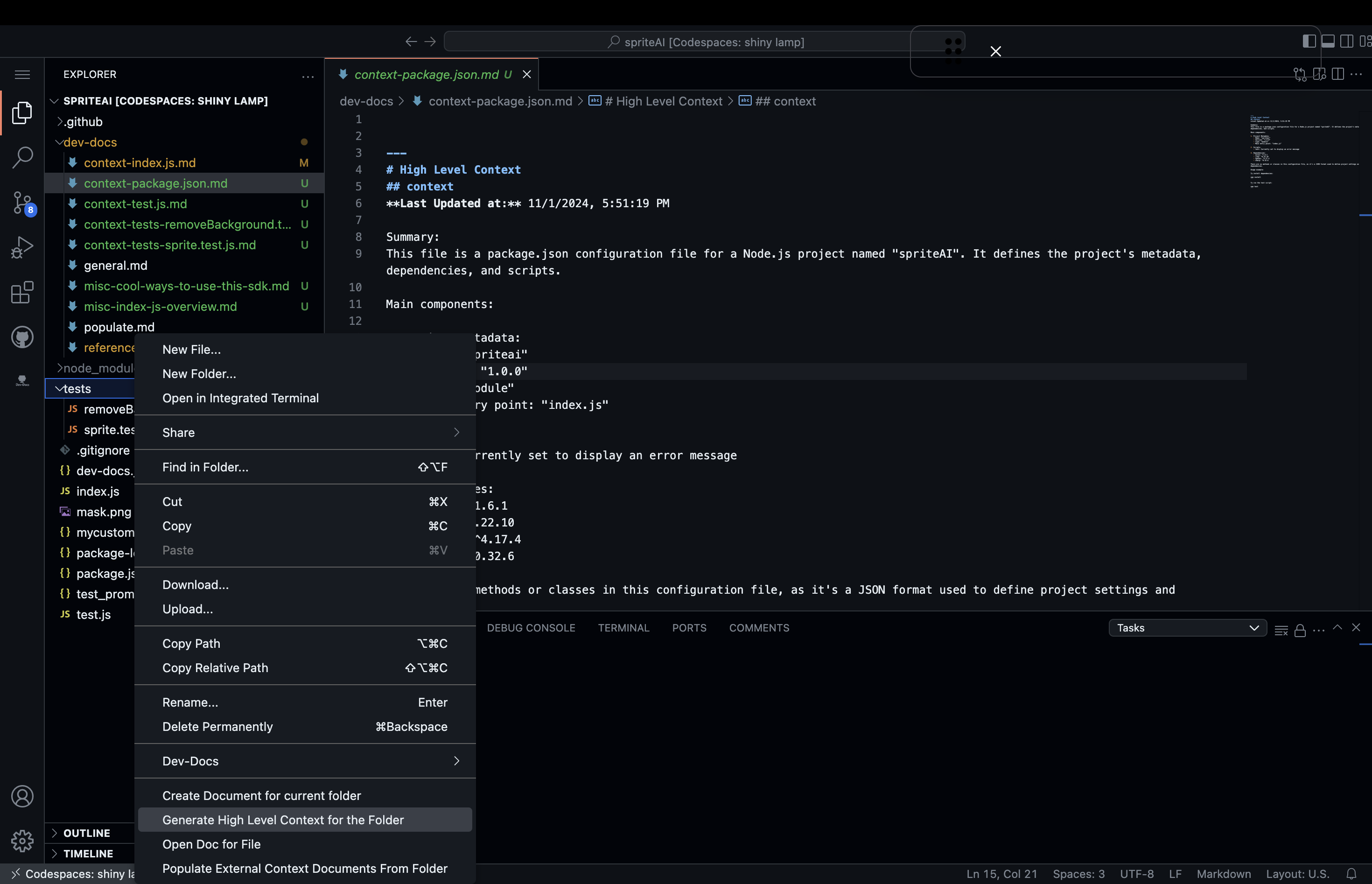Click Codespaces: shiny lamp remote indicator
This screenshot has width=1372, height=884.
pyautogui.click(x=75, y=874)
